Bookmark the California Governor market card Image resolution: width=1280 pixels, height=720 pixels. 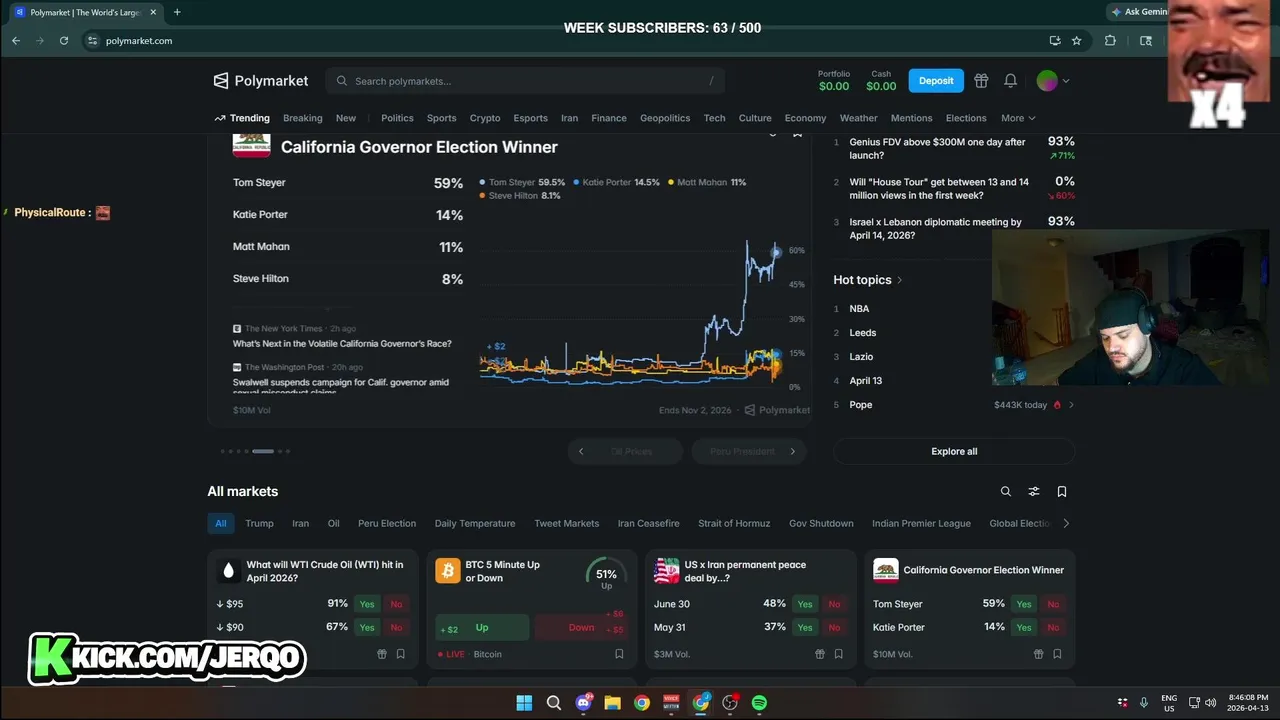(x=1057, y=654)
